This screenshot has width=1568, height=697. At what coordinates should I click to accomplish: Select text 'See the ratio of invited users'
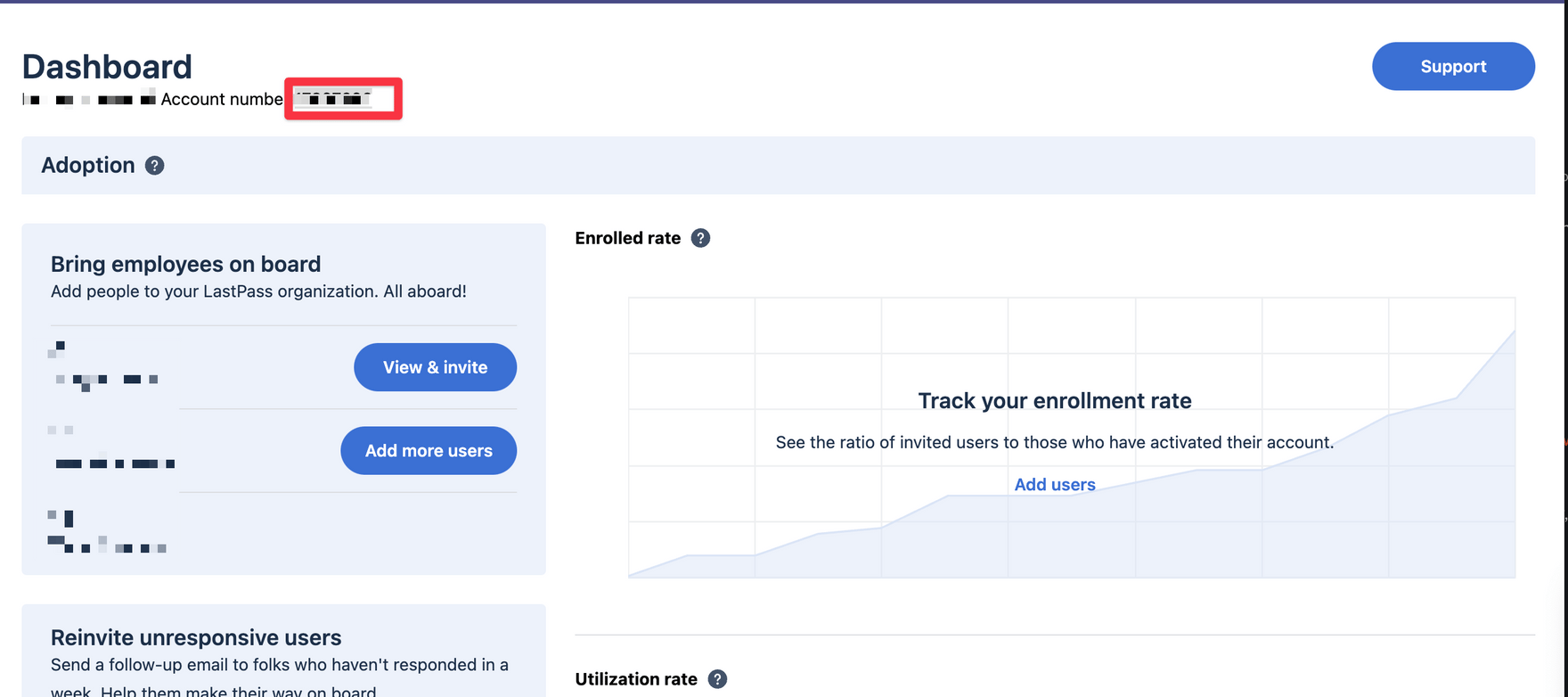click(x=887, y=443)
